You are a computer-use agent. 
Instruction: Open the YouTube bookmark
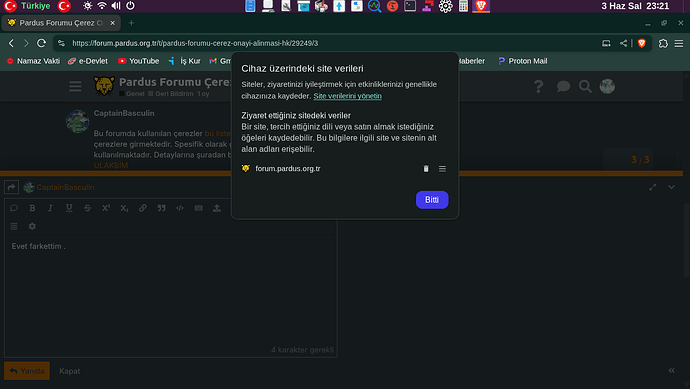coord(139,61)
